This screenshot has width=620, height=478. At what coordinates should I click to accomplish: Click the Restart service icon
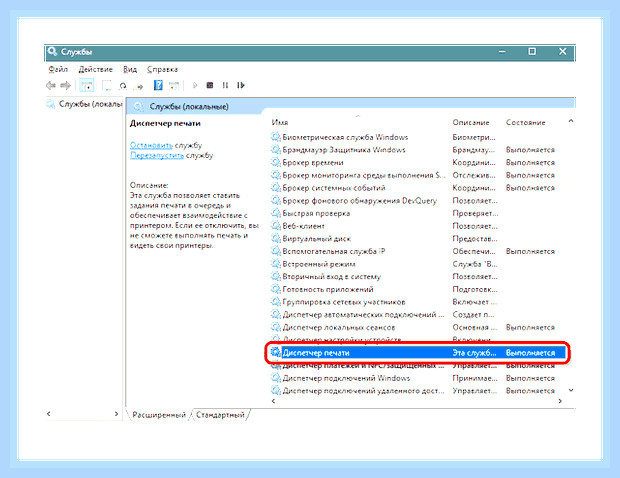click(x=241, y=85)
